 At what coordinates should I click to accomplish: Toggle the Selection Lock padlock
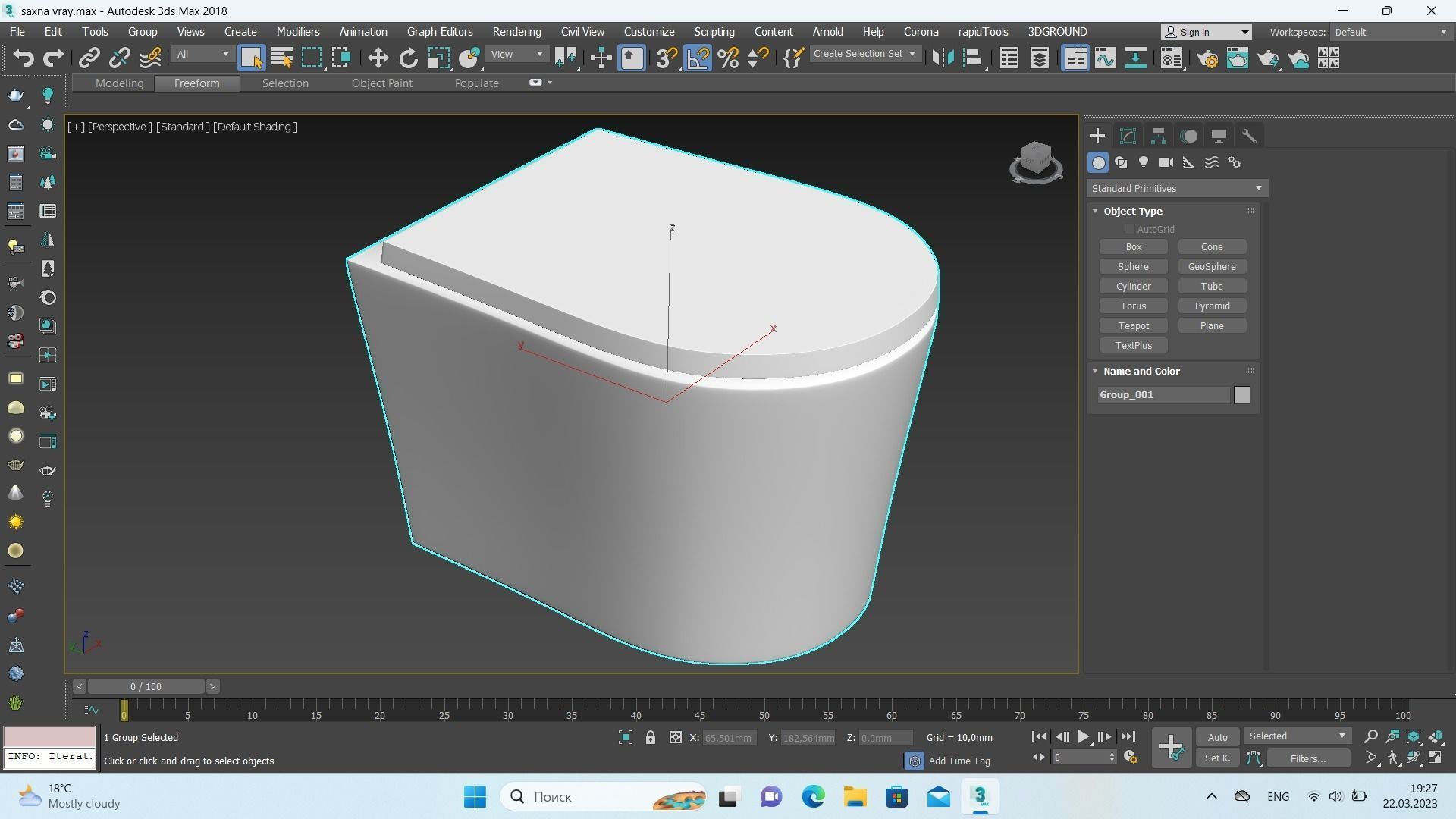click(650, 737)
